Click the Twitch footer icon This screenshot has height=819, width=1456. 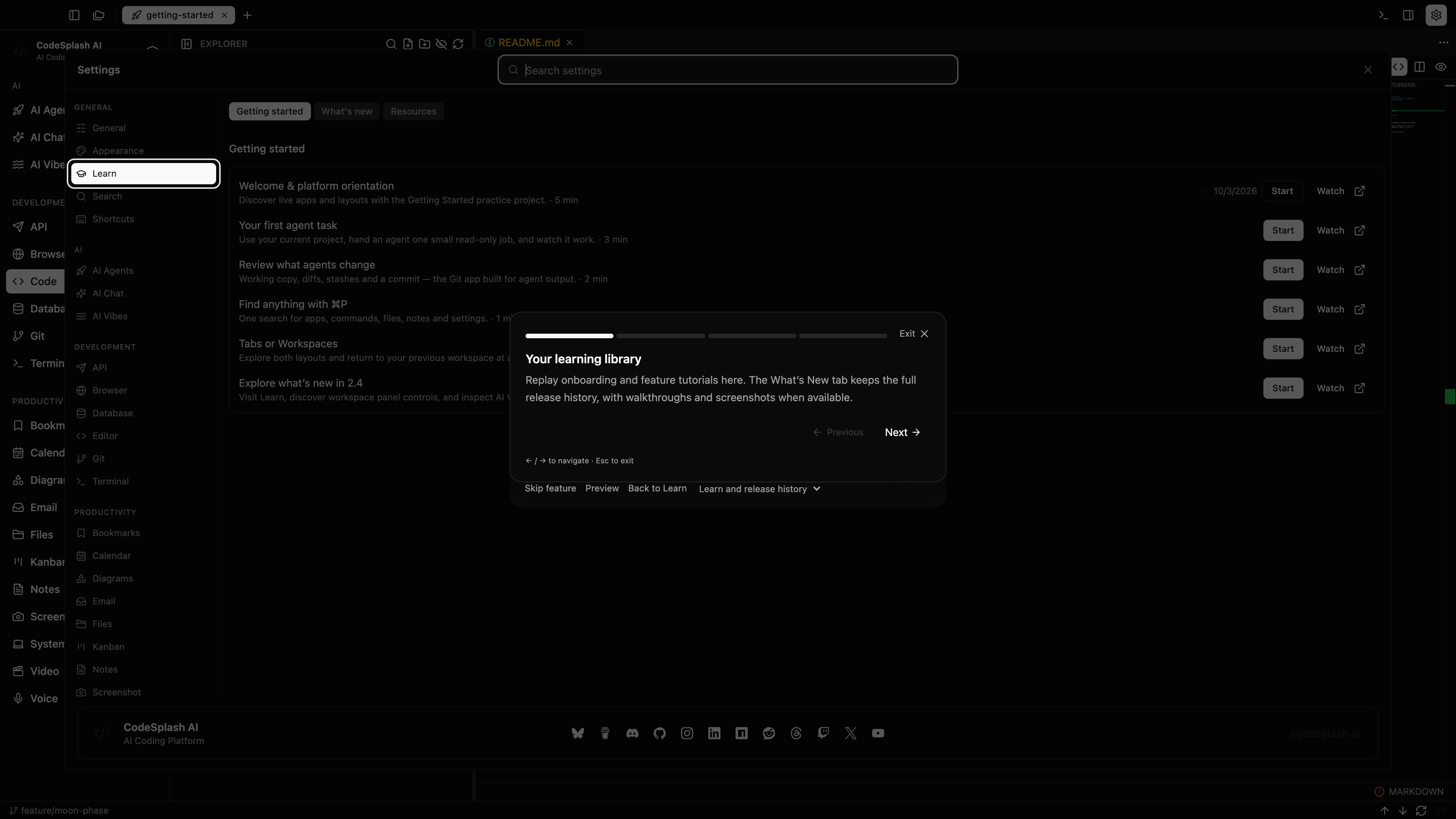pos(823,733)
